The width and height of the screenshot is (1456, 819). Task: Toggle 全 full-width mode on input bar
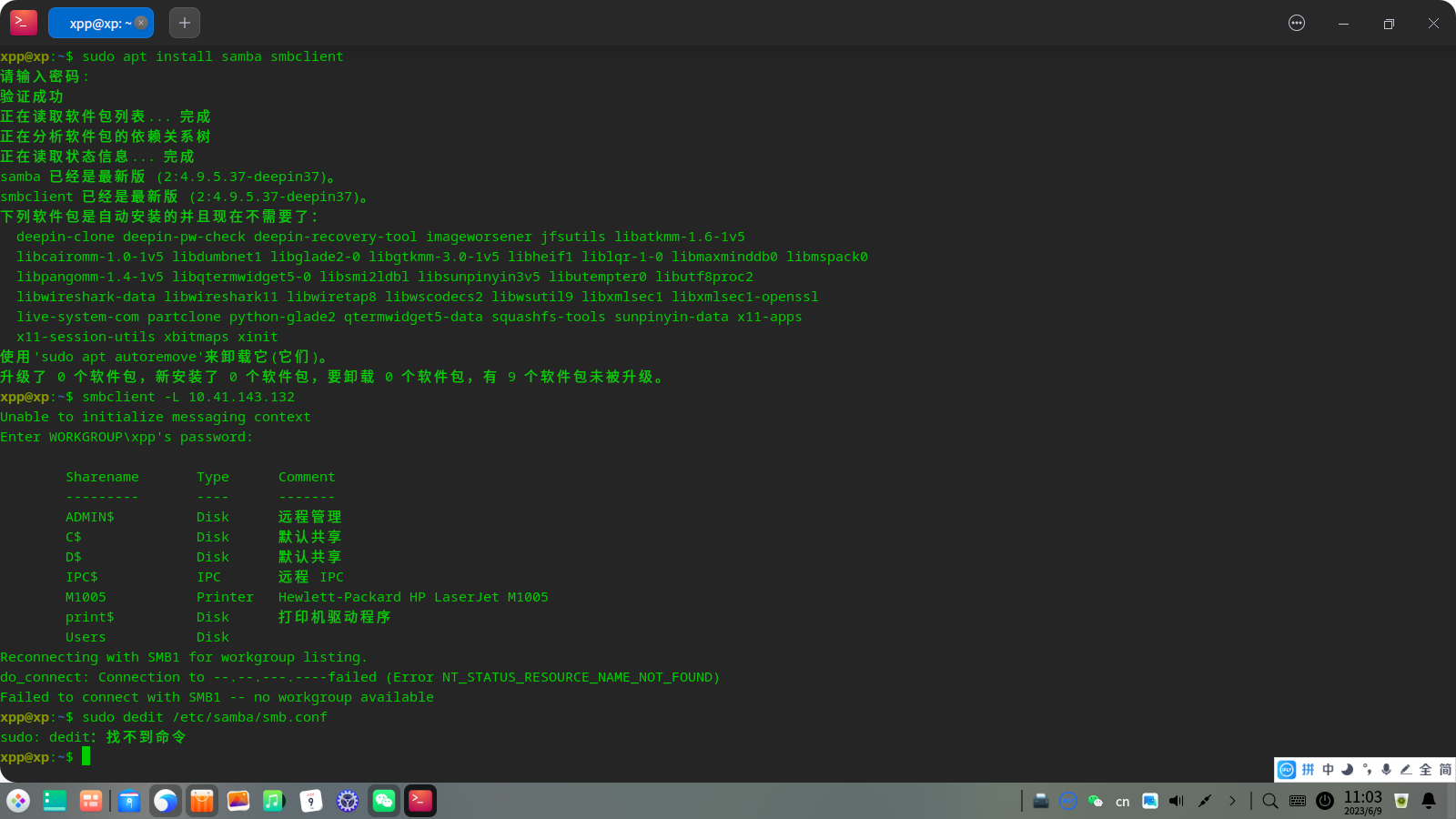pyautogui.click(x=1425, y=770)
